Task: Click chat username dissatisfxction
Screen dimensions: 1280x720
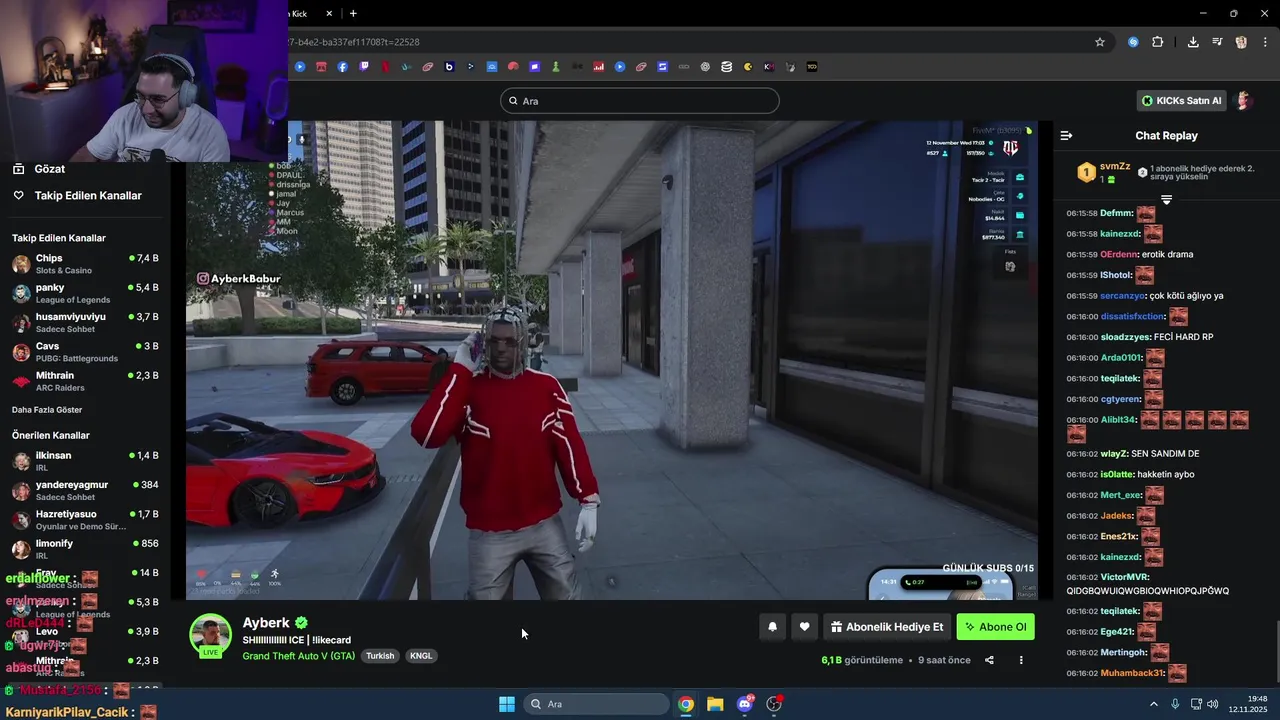Action: (x=1133, y=316)
